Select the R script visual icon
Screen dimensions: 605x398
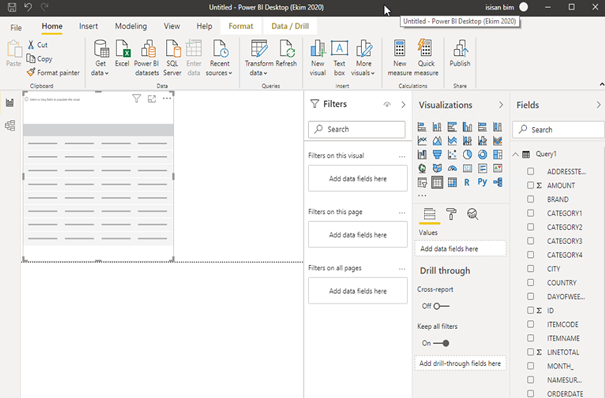click(467, 182)
